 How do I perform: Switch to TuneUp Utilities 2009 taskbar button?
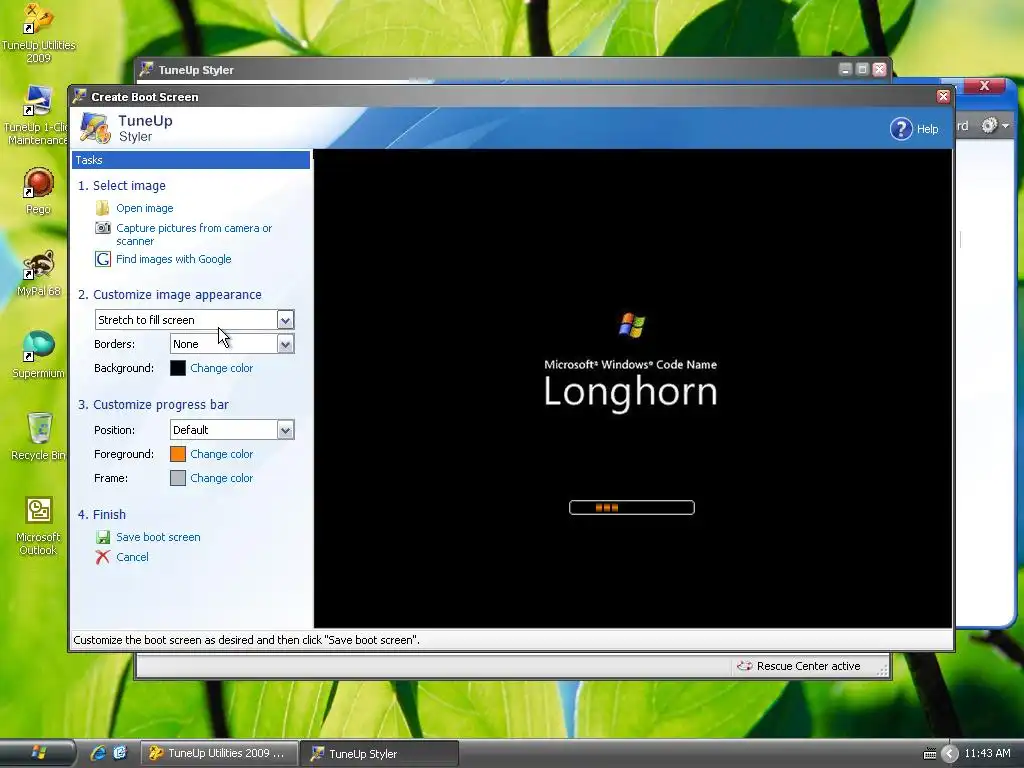[x=219, y=753]
